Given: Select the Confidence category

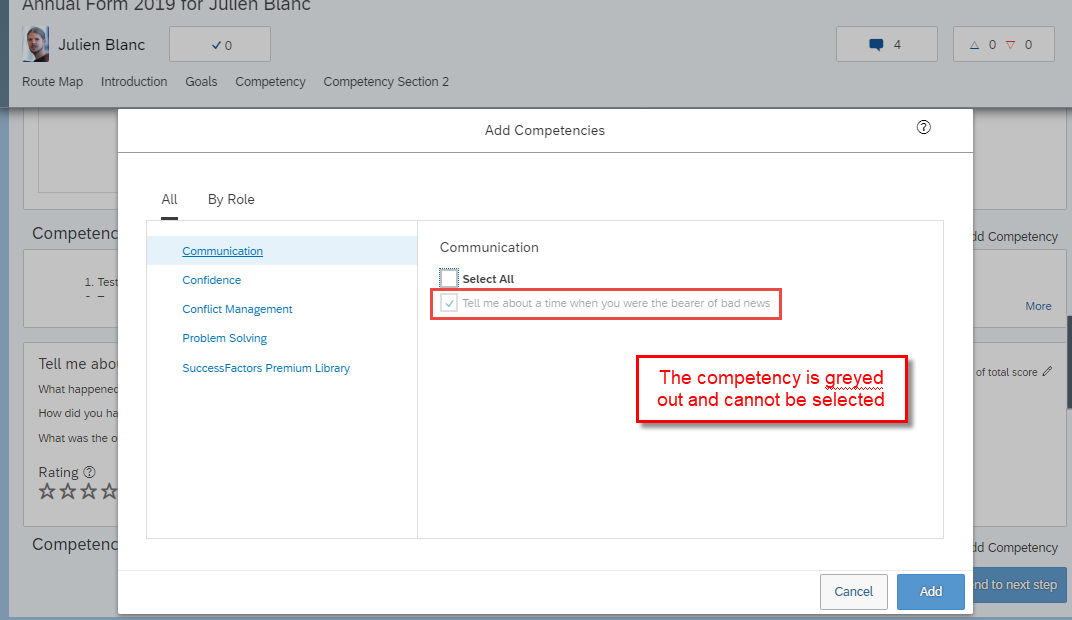Looking at the screenshot, I should click(211, 280).
